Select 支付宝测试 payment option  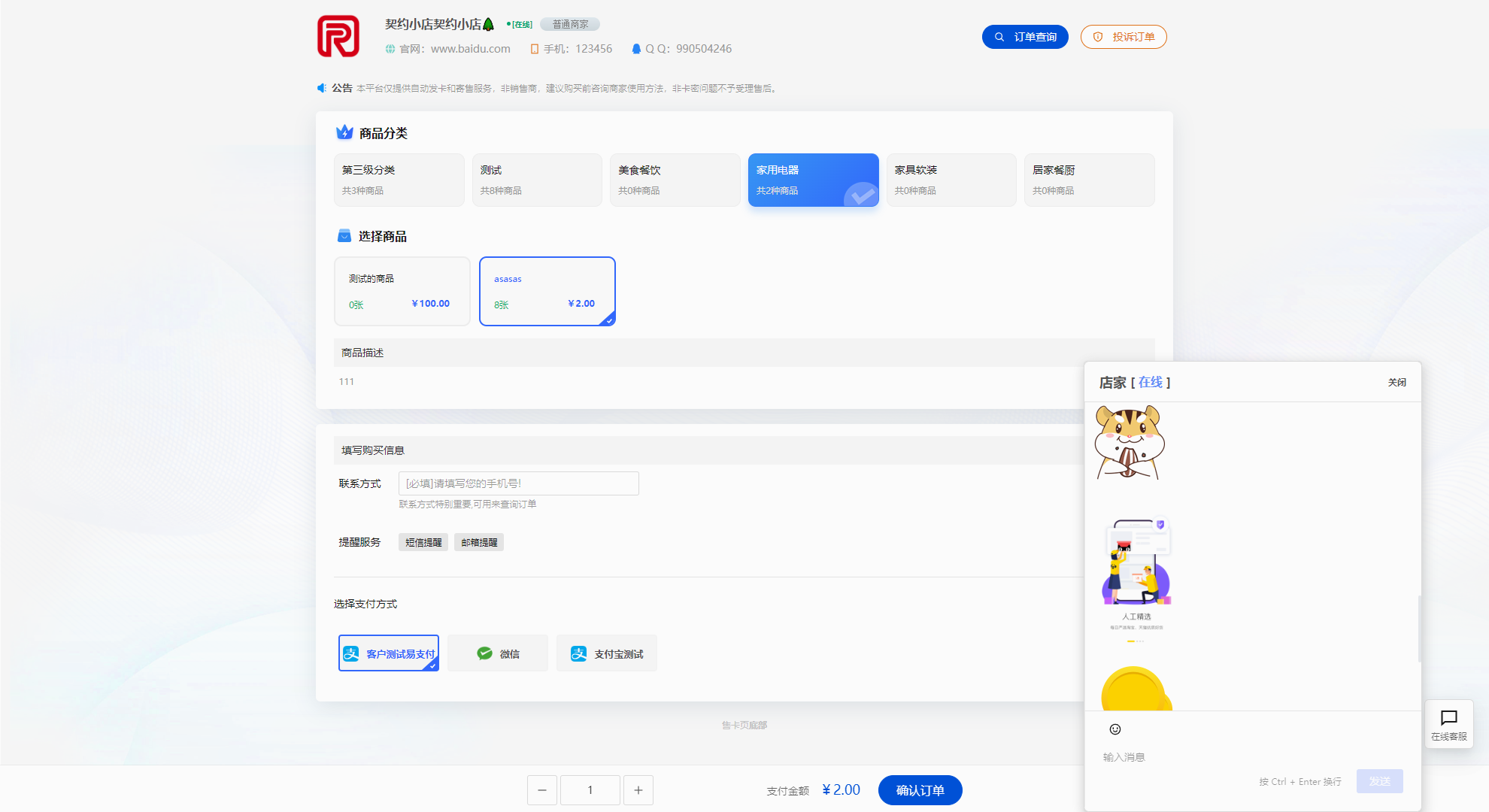[607, 653]
